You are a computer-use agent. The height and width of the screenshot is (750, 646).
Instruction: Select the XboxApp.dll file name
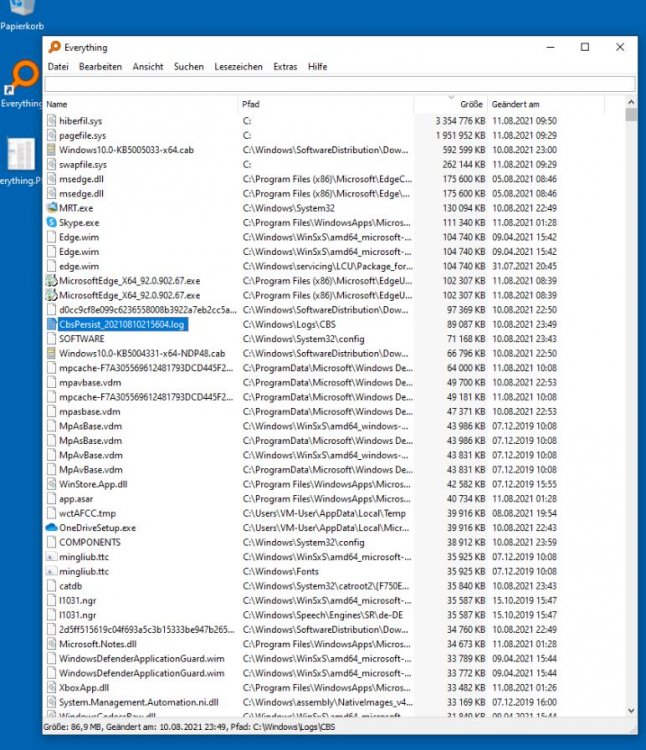84,687
